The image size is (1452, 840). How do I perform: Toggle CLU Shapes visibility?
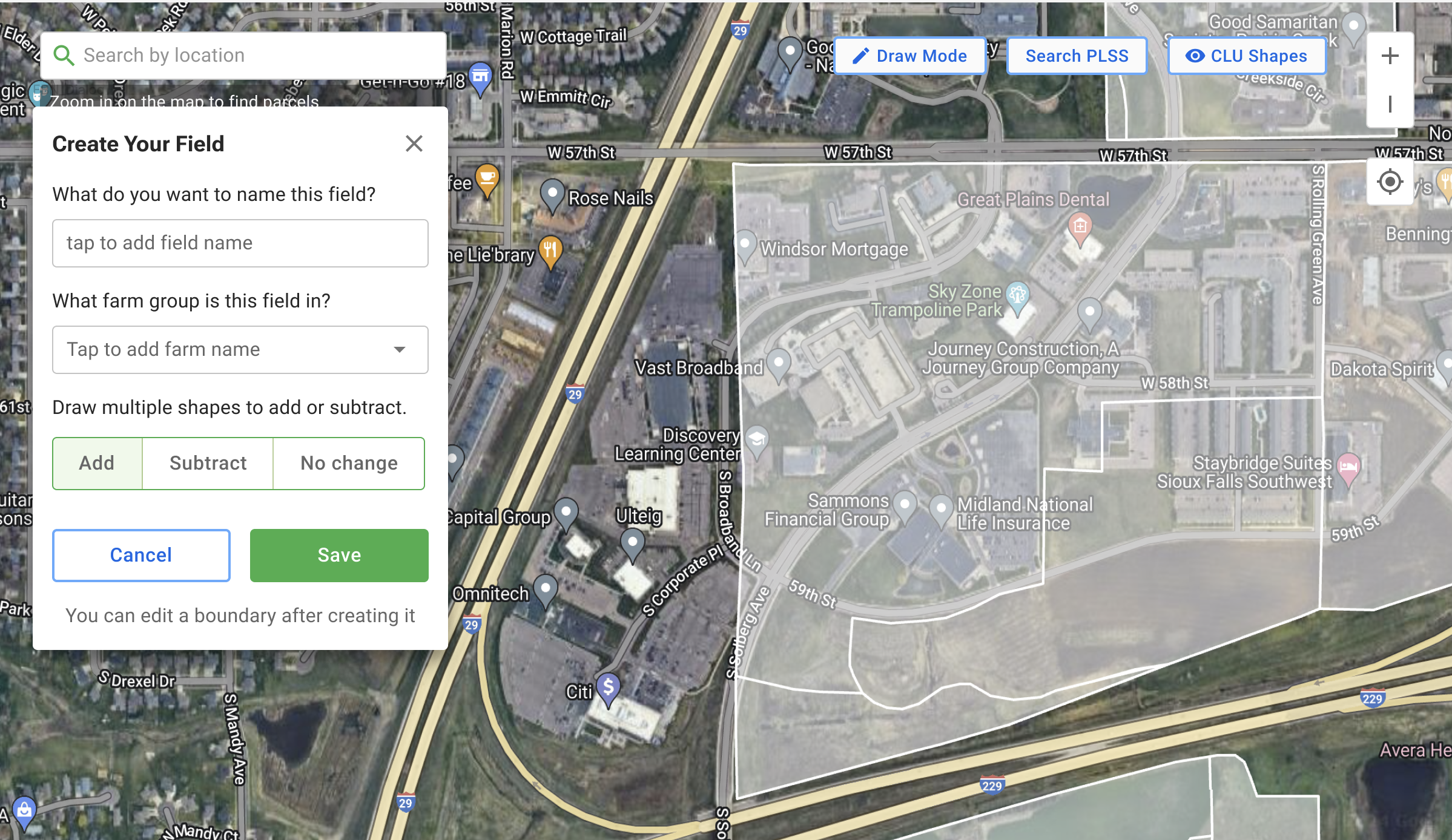[1247, 56]
